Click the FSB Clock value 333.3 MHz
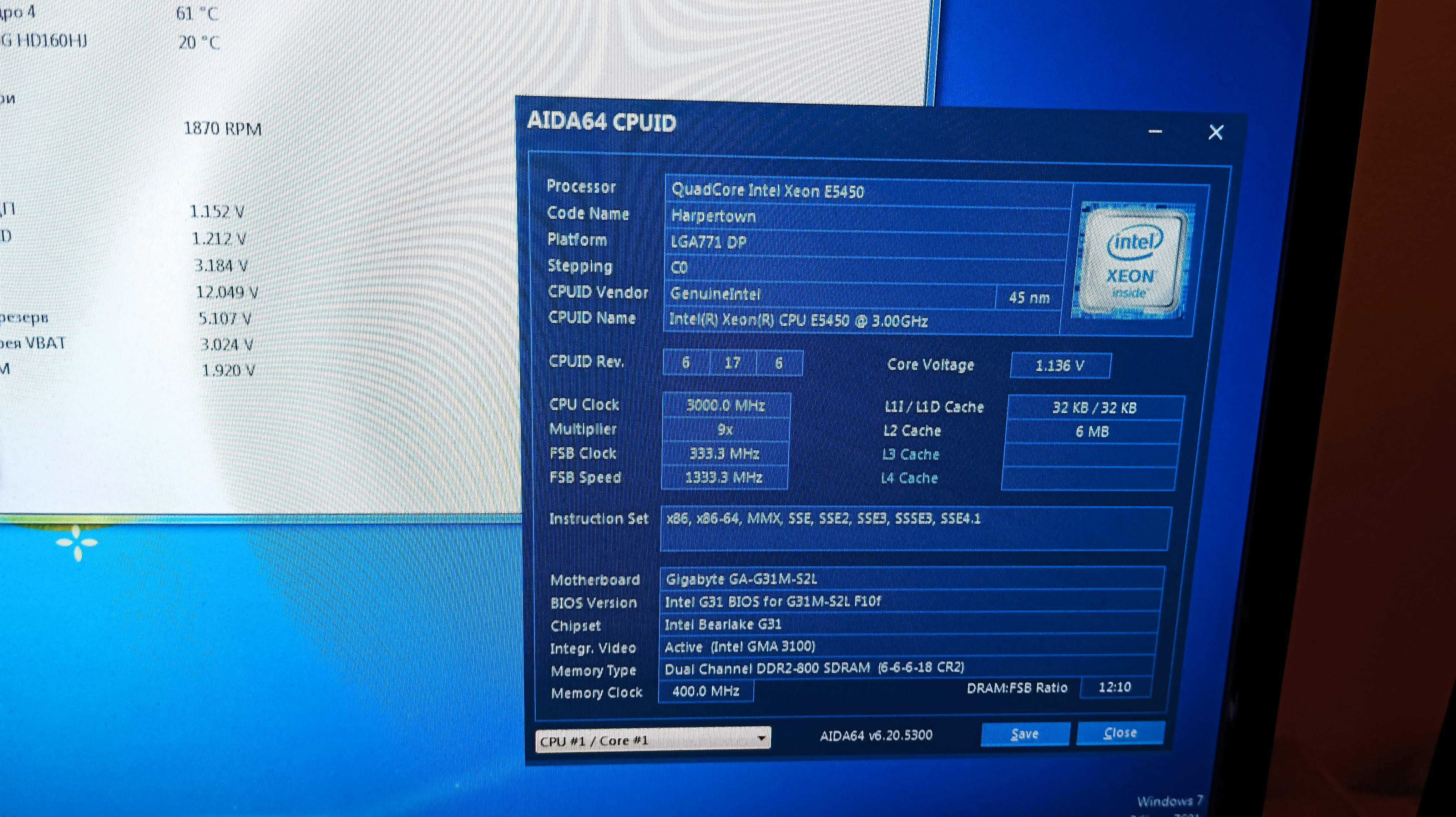 (x=724, y=453)
